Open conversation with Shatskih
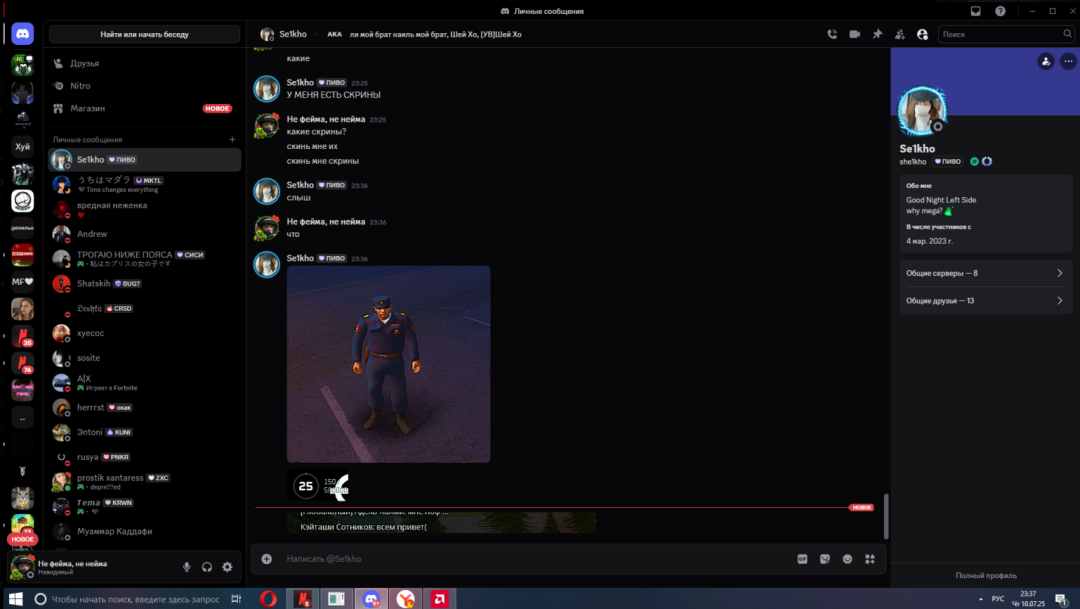This screenshot has width=1080, height=609. point(145,283)
